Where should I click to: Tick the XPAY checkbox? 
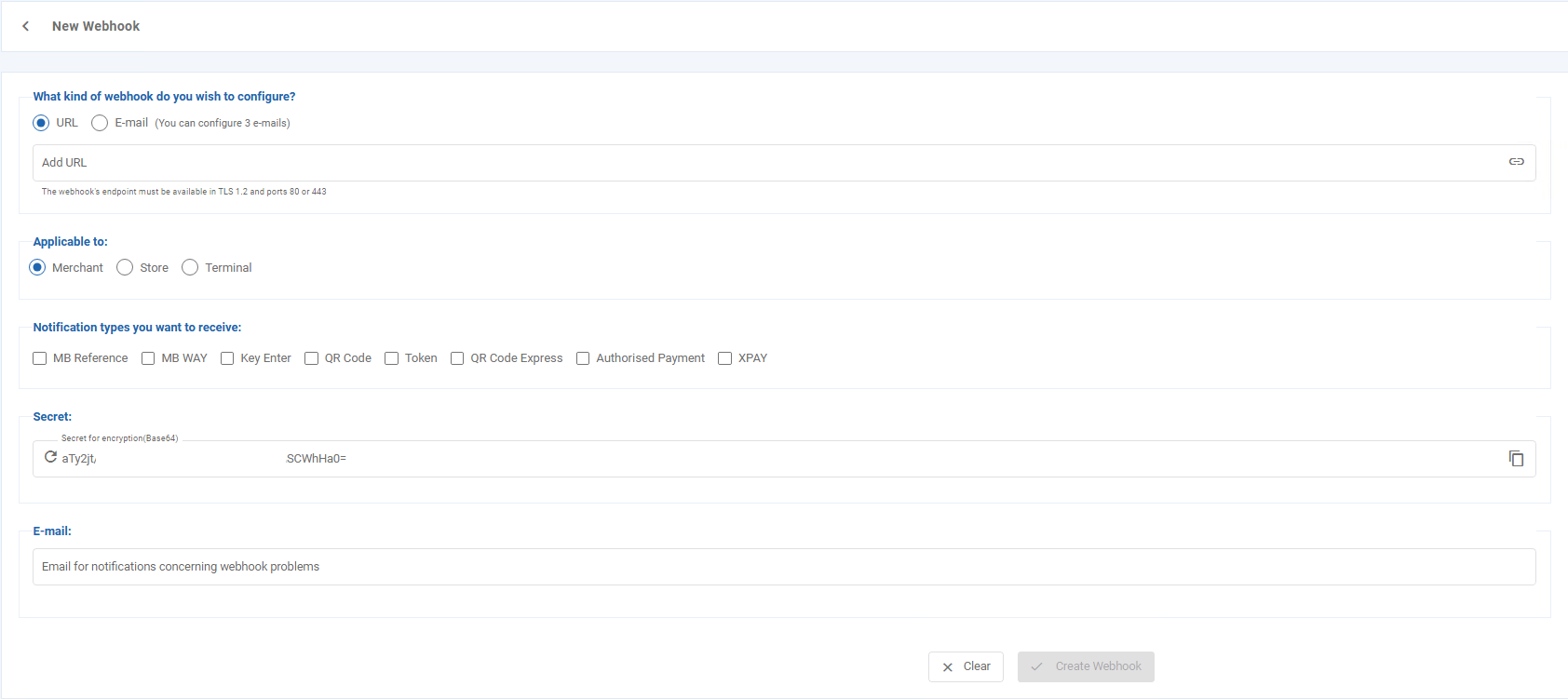[x=725, y=358]
